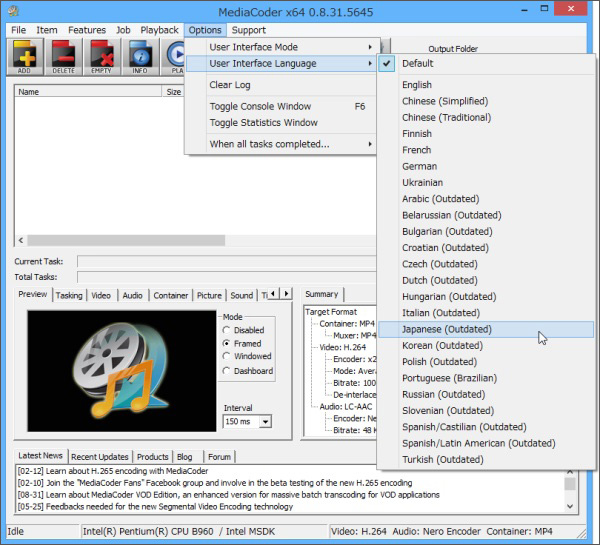
Task: Open the File menu
Action: click(18, 30)
